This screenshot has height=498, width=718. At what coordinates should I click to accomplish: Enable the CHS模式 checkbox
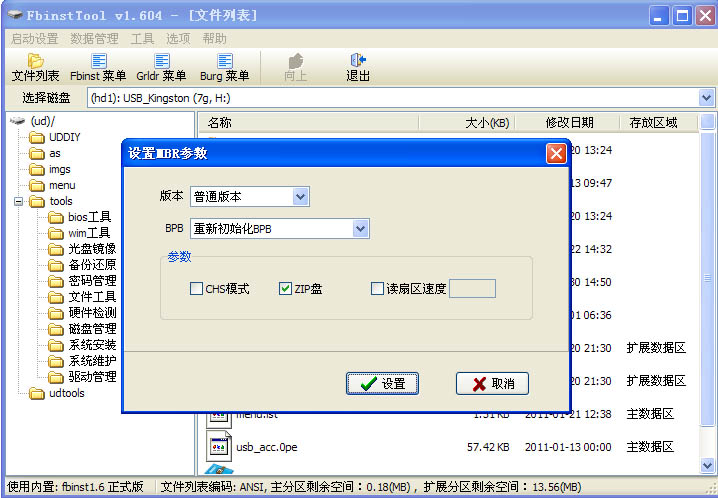(196, 288)
